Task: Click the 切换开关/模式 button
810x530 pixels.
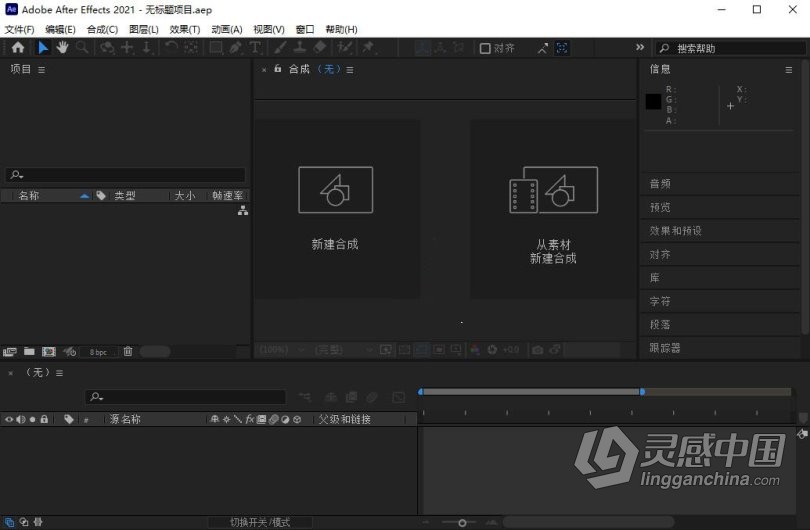Action: click(x=260, y=522)
